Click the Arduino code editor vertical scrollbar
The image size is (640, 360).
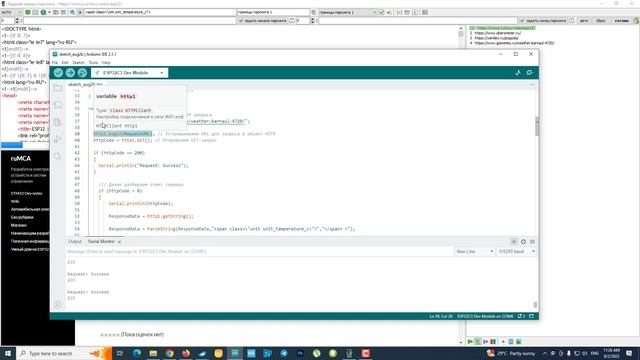click(x=537, y=127)
